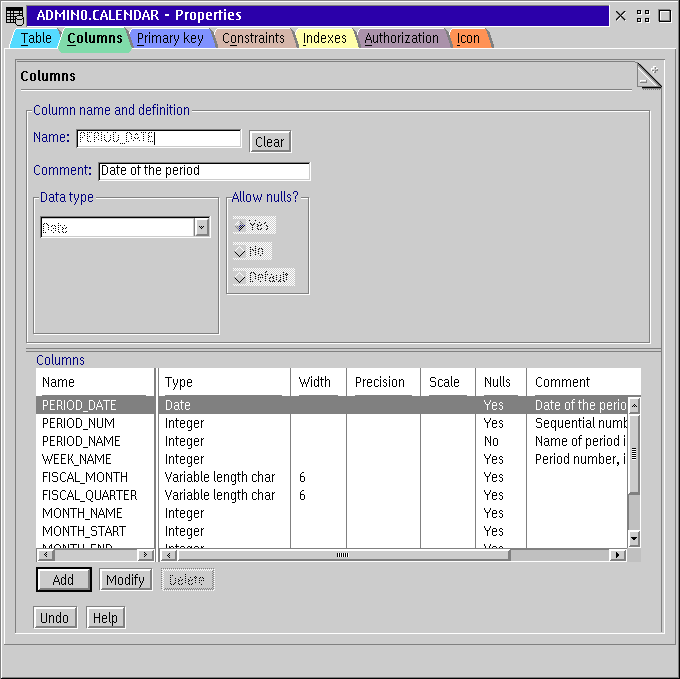680x679 pixels.
Task: Click the vertical scrollbar down arrow in columns list
Action: (633, 539)
